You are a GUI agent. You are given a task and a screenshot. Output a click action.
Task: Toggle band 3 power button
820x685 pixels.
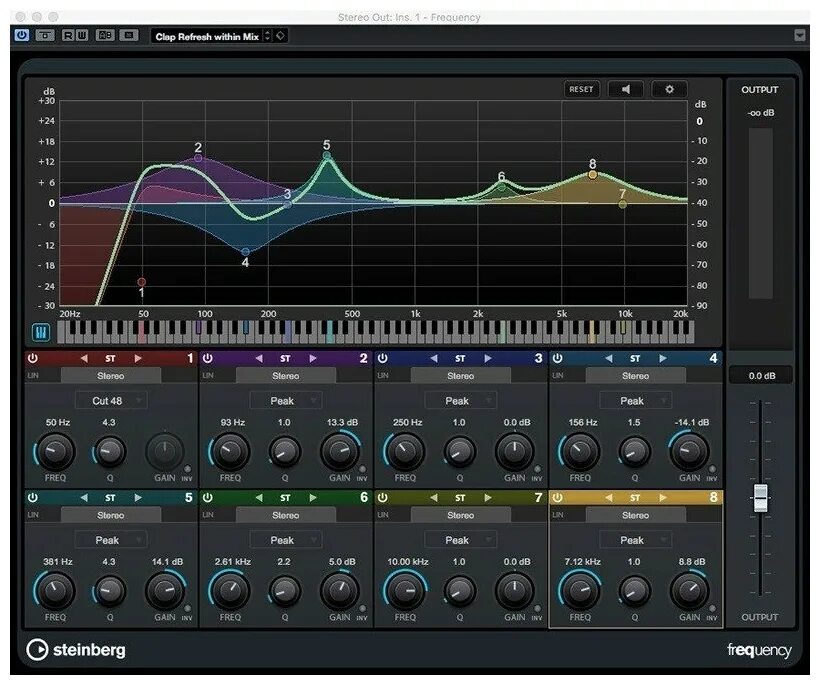[383, 358]
